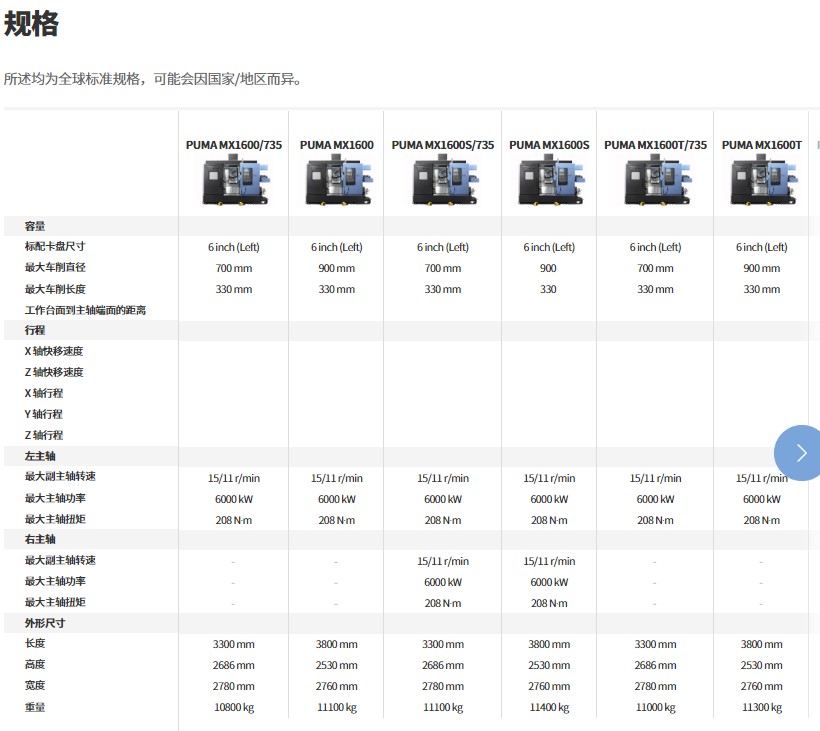Click 2530 mm height for PUMA MX1600S
820x731 pixels.
pos(549,665)
